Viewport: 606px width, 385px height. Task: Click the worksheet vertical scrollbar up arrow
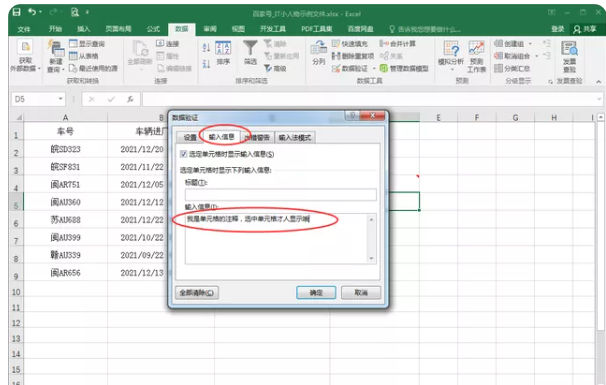click(x=601, y=117)
